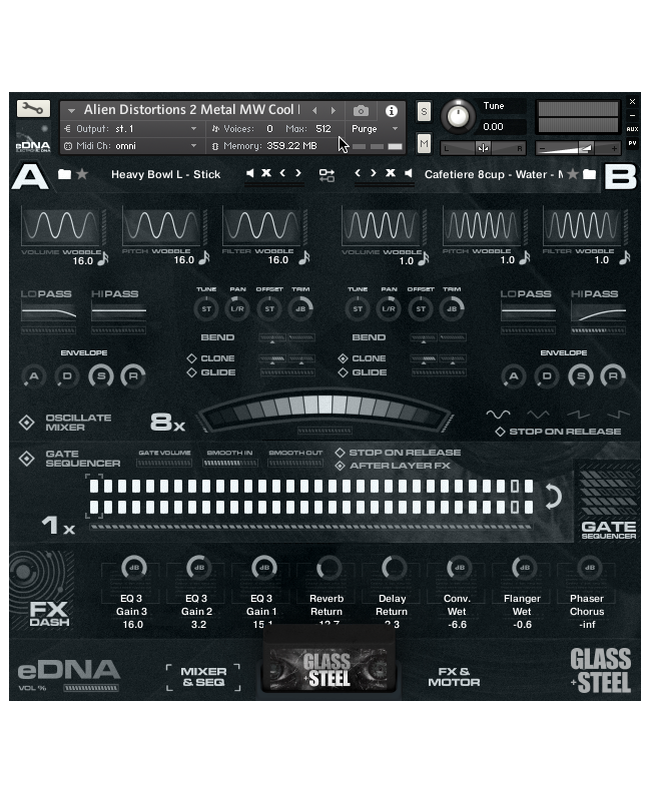Click the Tune value 0.00 field
The height and width of the screenshot is (794, 650).
click(502, 127)
